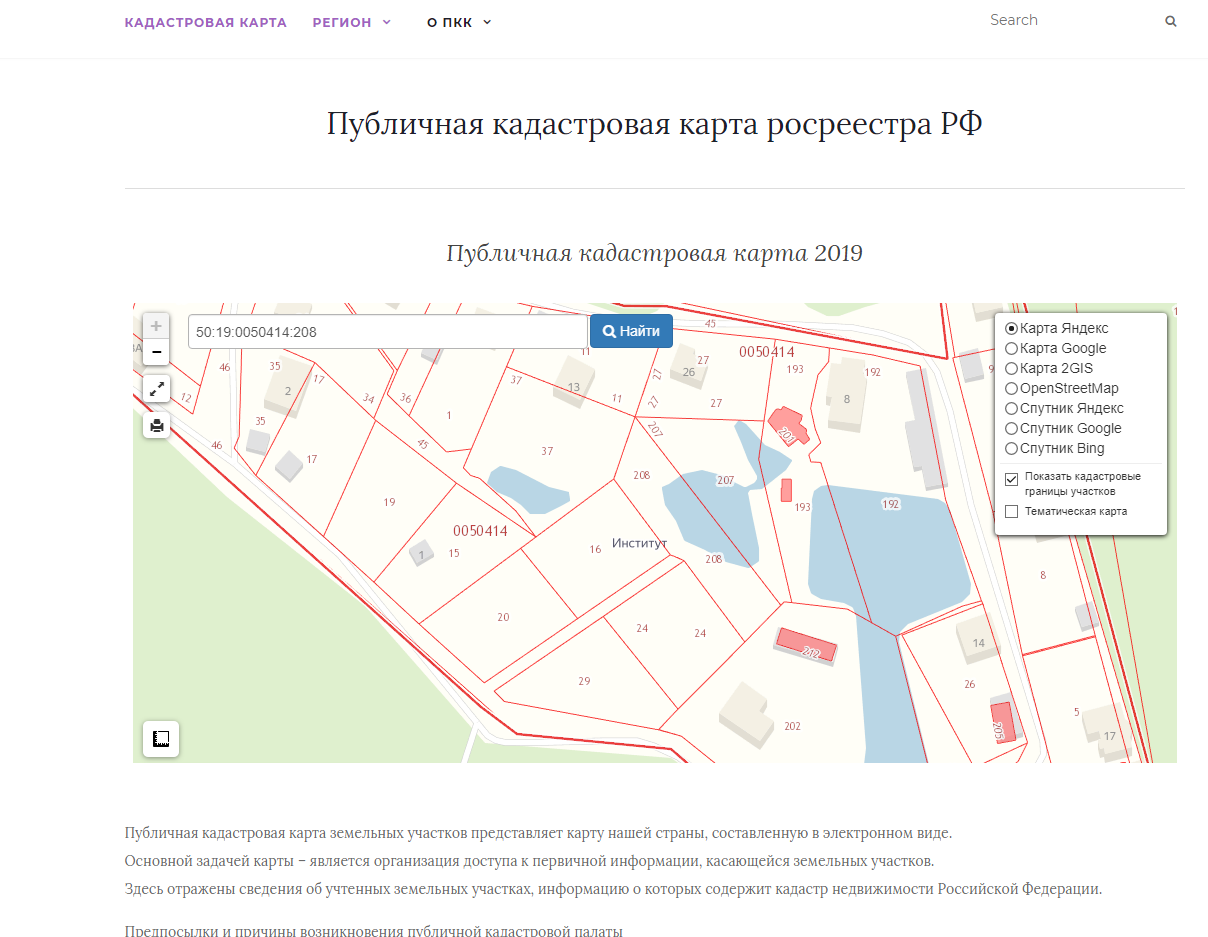Screen dimensions: 1208x937
Task: Choose OpenStreetMap base layer
Action: (1011, 388)
